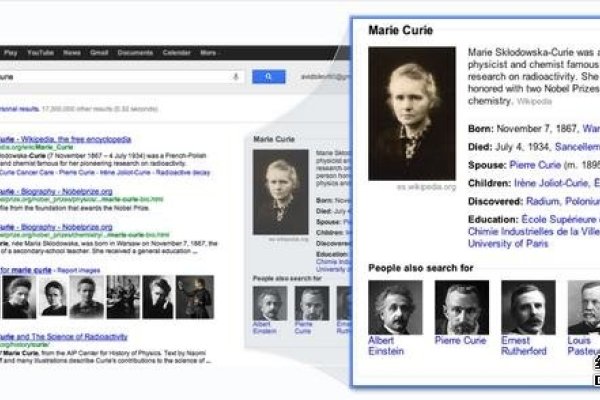
Task: Click Albert Einstein link in small panel
Action: point(264,328)
